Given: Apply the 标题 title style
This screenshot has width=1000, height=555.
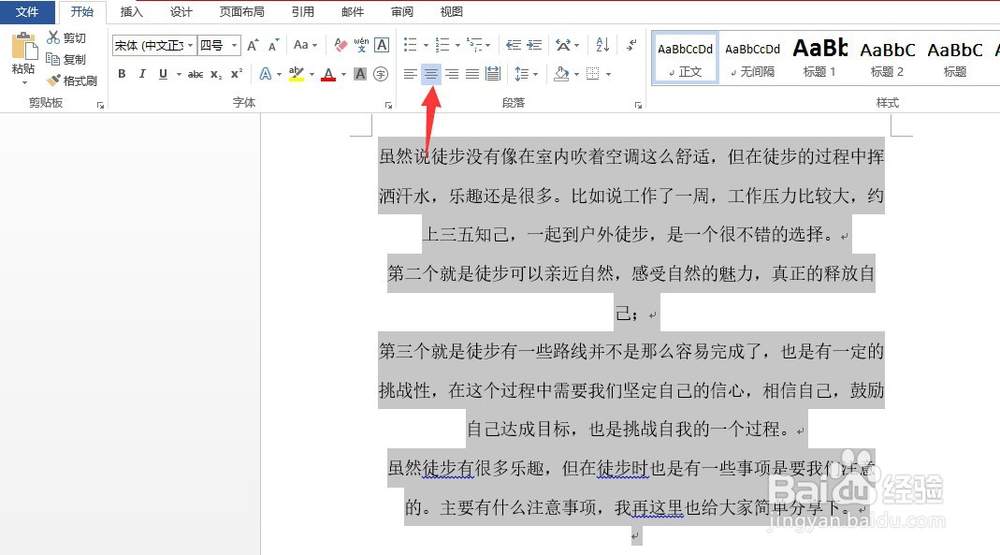Looking at the screenshot, I should click(x=955, y=58).
